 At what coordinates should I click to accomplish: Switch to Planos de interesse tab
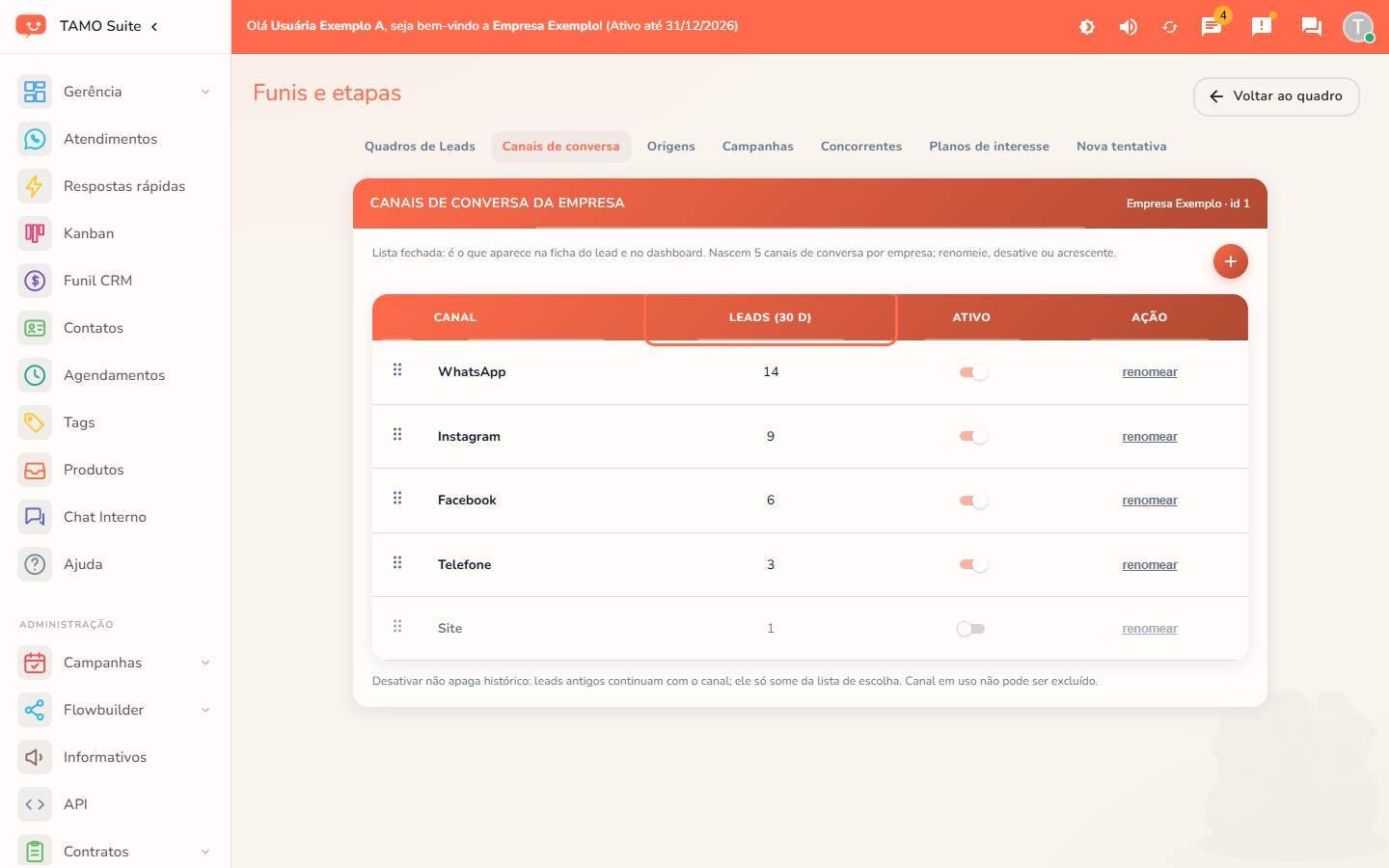click(989, 147)
